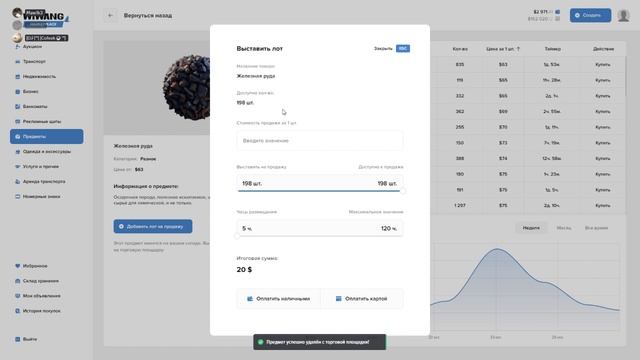Buy the lot with quantity 388
This screenshot has height=360, width=640.
point(603,158)
